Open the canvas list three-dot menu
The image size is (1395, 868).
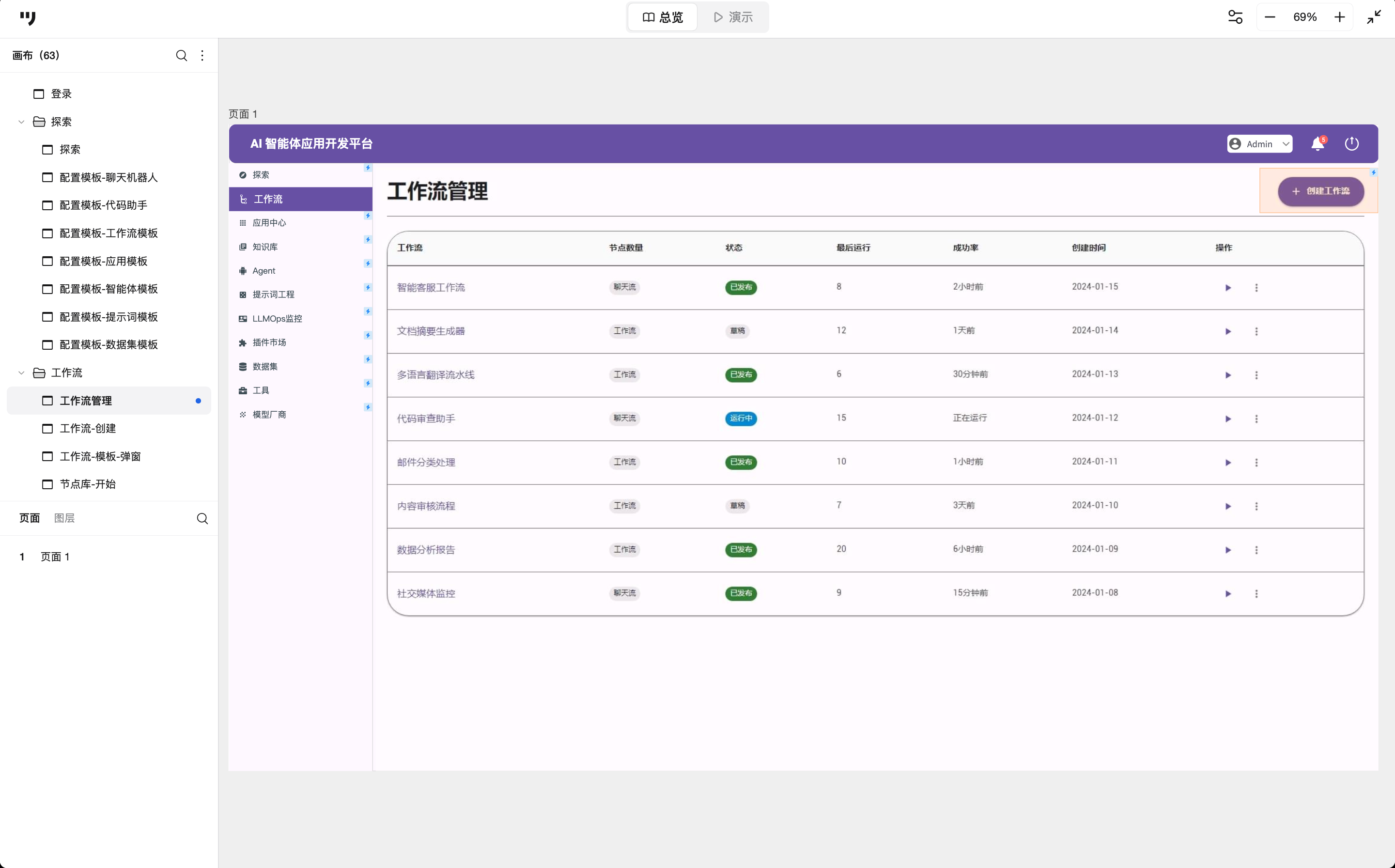[x=202, y=56]
